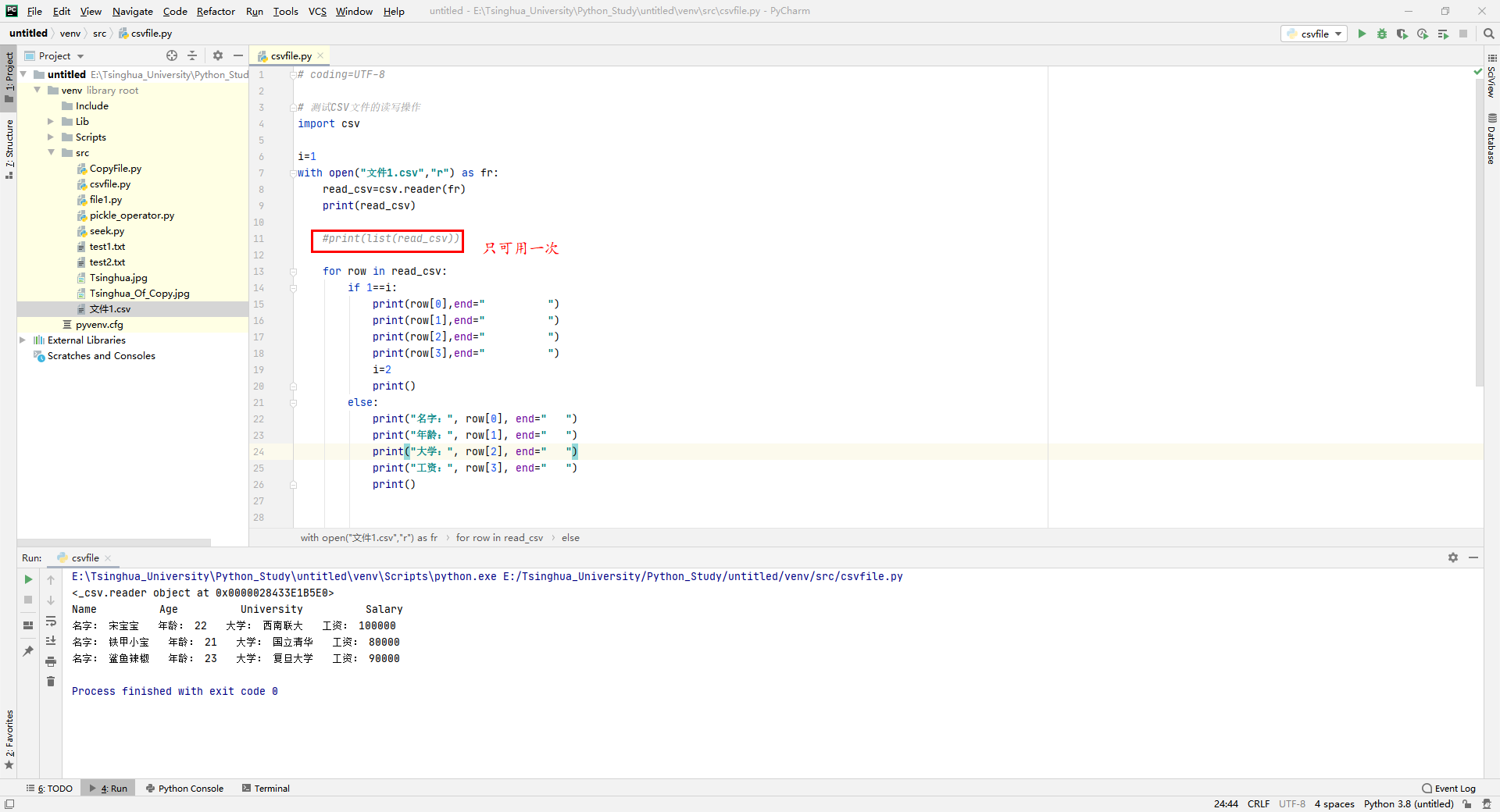Click the Project tree horizontal scrollbar
The image size is (1500, 812).
114,542
